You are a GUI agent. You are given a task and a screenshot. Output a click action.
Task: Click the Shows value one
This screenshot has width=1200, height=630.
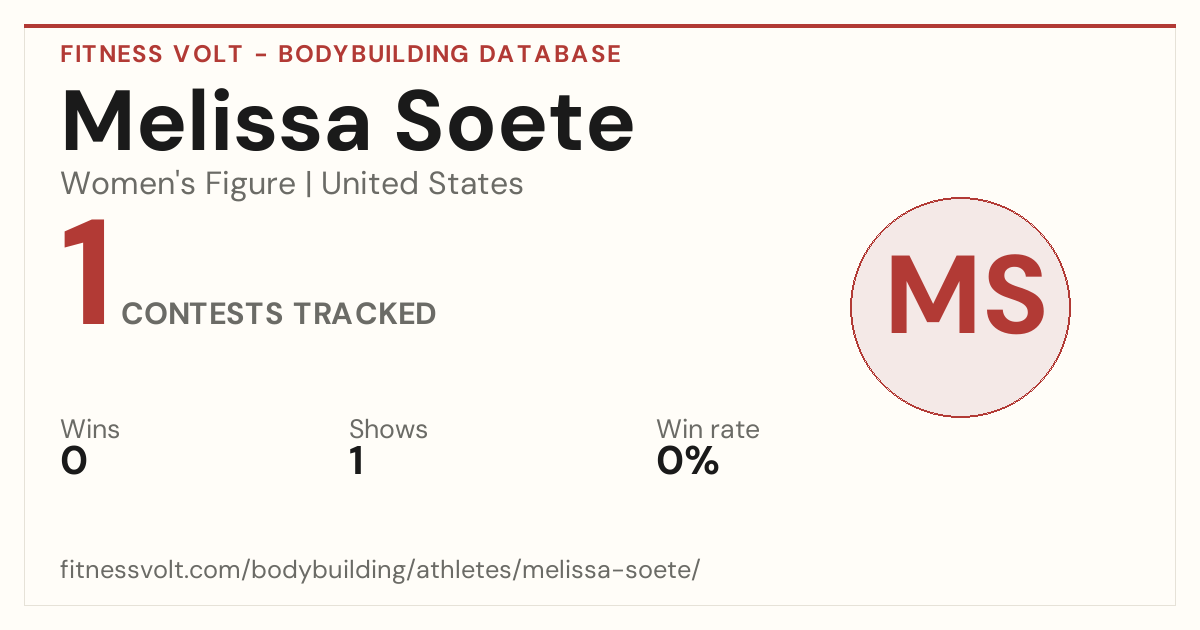tap(356, 461)
